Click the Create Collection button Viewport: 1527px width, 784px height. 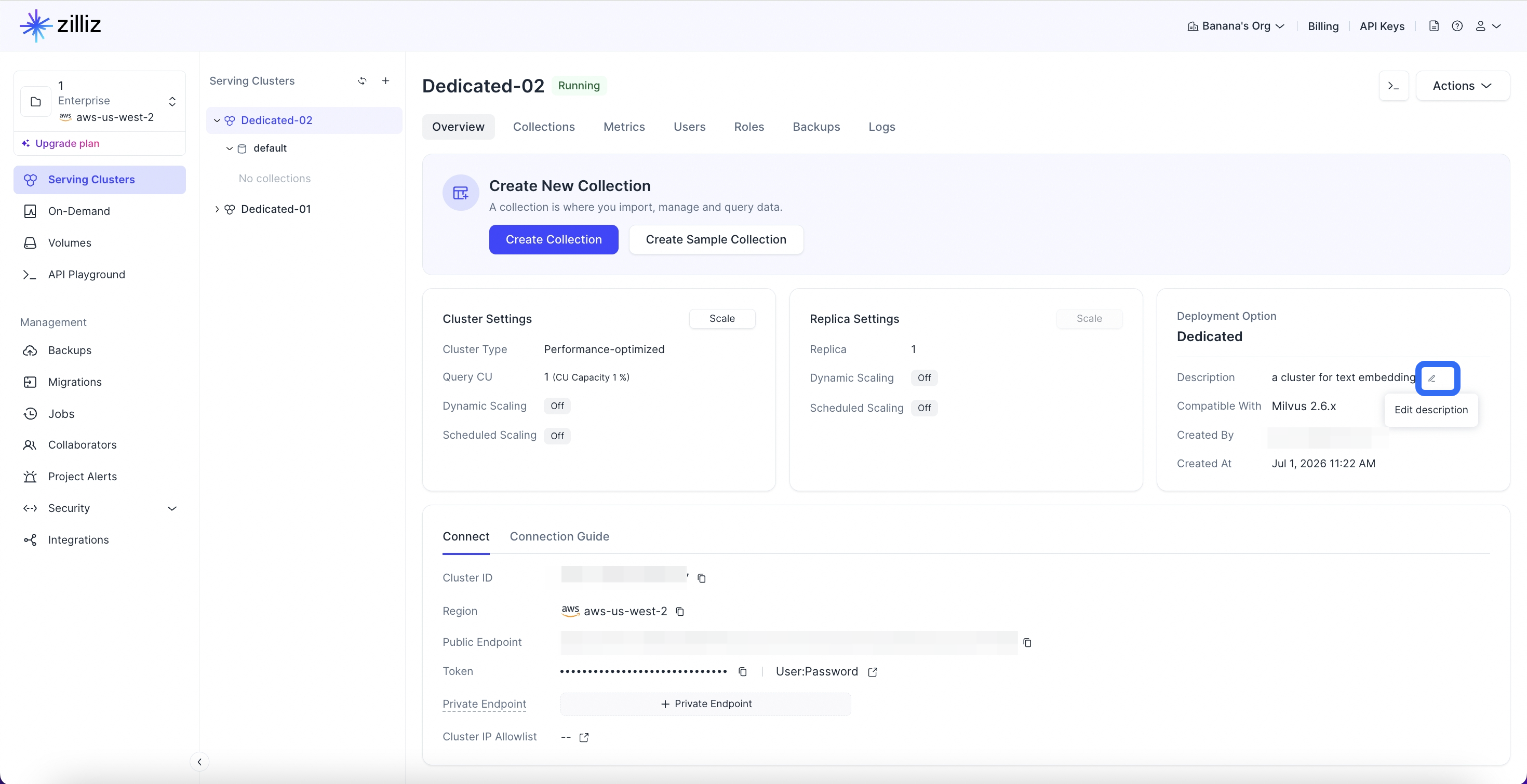554,239
